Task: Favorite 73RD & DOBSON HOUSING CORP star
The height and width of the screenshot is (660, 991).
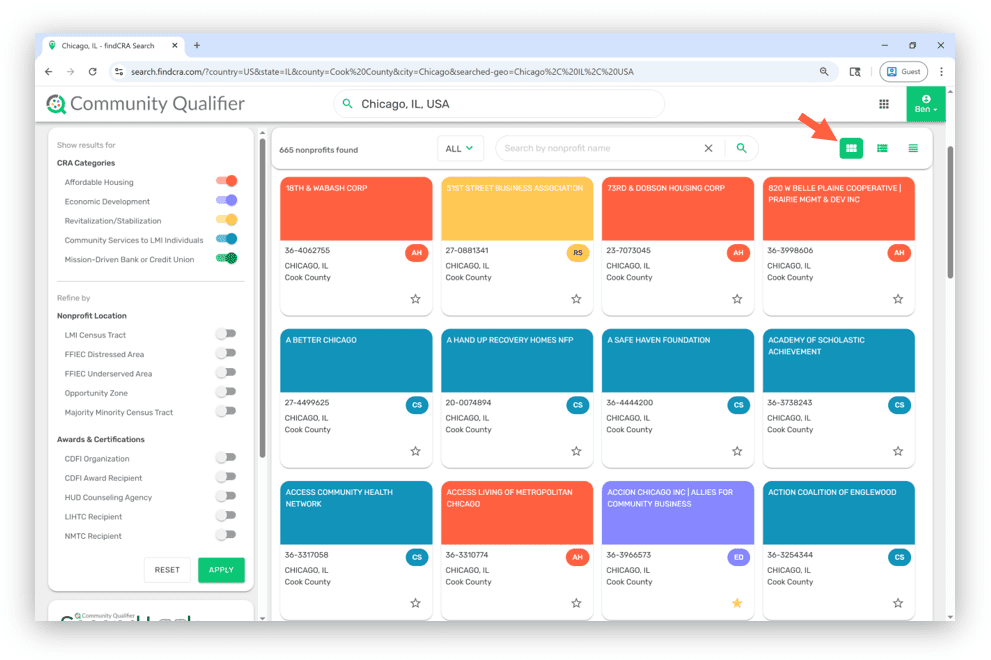Action: coord(737,299)
